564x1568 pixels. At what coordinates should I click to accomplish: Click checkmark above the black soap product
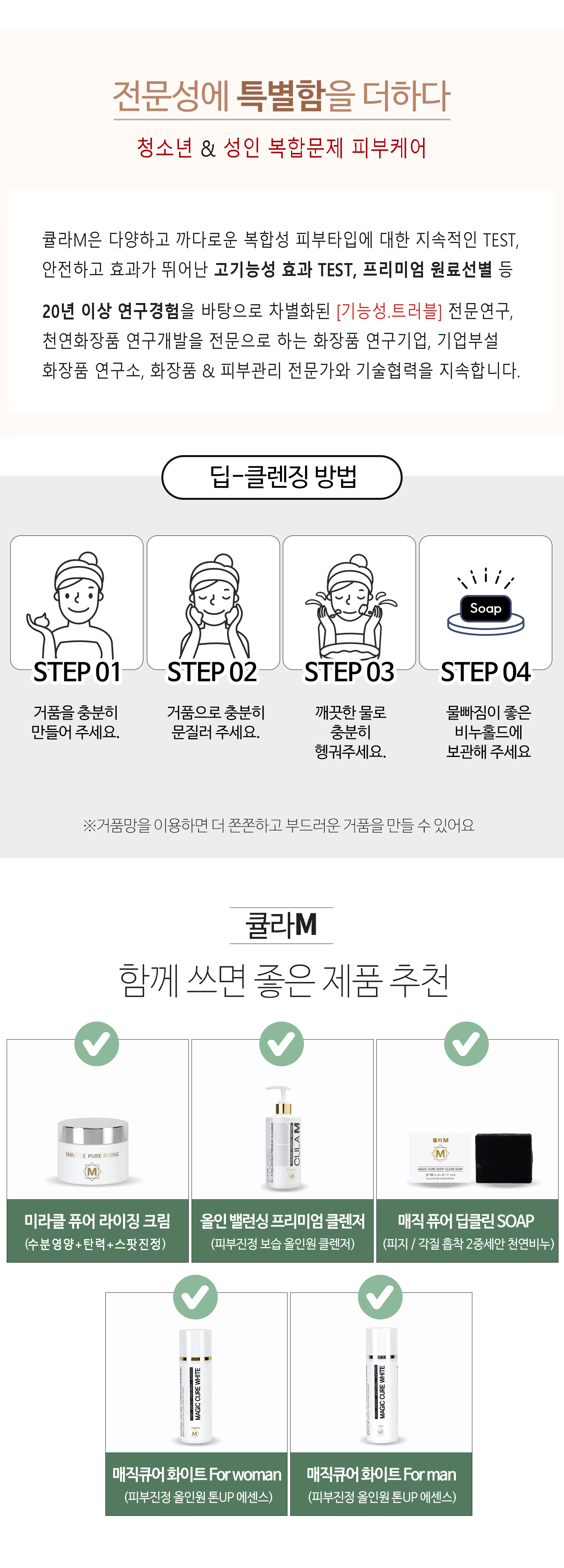pyautogui.click(x=466, y=1043)
